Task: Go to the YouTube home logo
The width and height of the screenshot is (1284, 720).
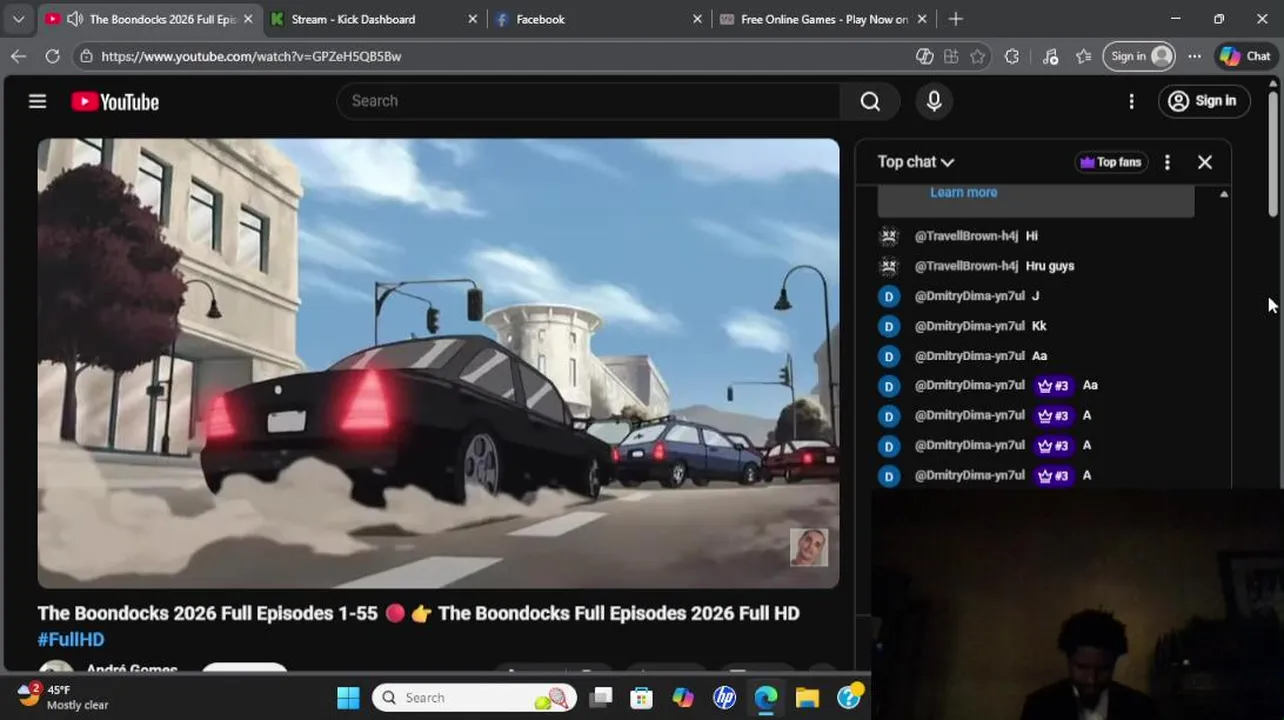Action: point(115,101)
